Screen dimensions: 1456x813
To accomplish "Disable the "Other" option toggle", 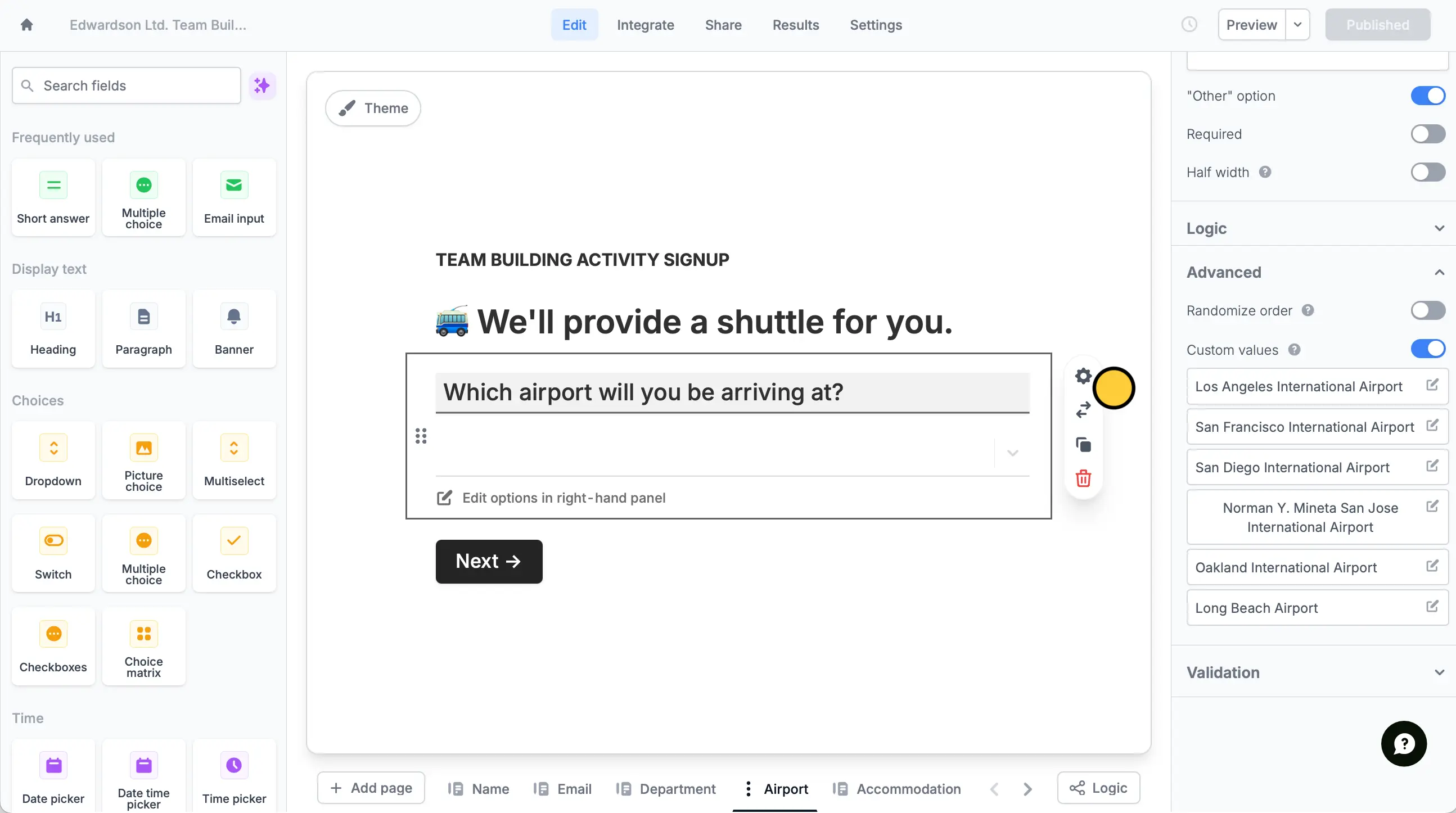I will click(1428, 96).
